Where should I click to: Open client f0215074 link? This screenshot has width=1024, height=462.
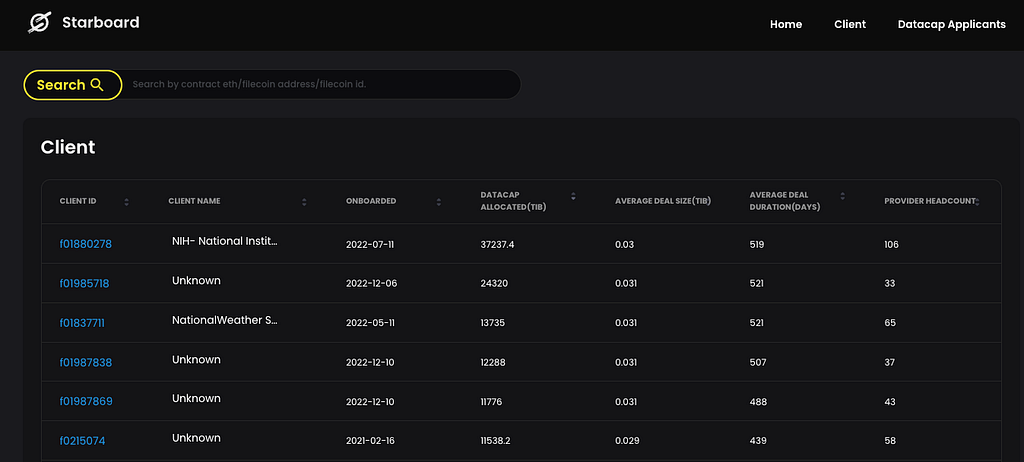[82, 440]
